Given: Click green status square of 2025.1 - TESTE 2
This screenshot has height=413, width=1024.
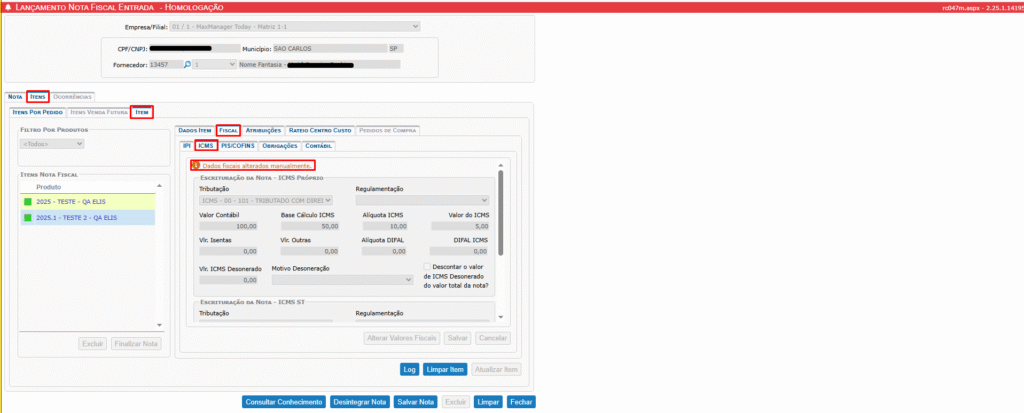Looking at the screenshot, I should [x=28, y=217].
